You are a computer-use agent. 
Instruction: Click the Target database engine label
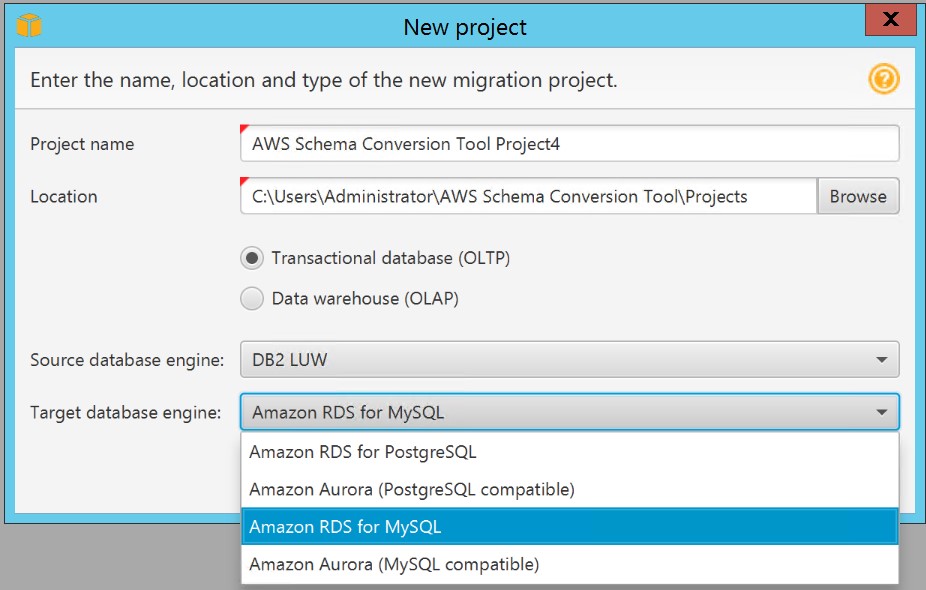126,412
